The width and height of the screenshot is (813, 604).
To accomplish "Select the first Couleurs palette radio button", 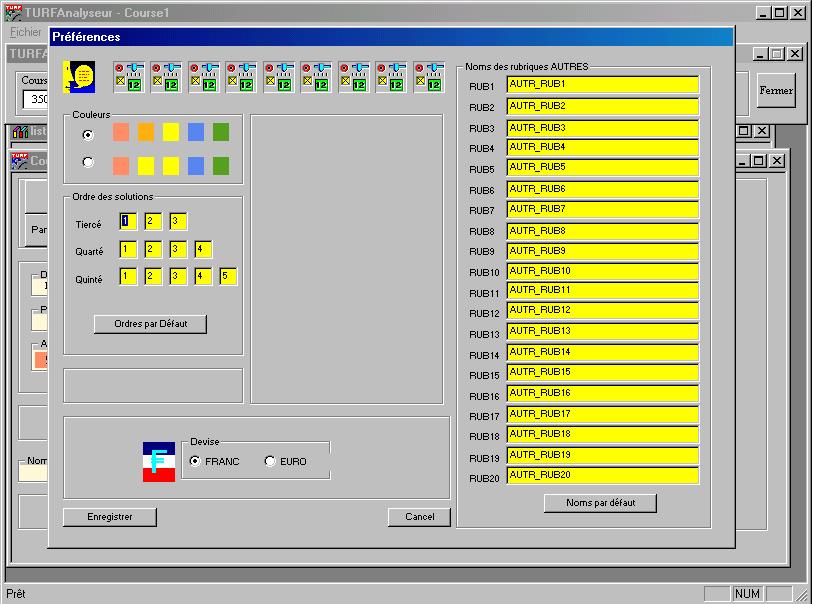I will (88, 135).
